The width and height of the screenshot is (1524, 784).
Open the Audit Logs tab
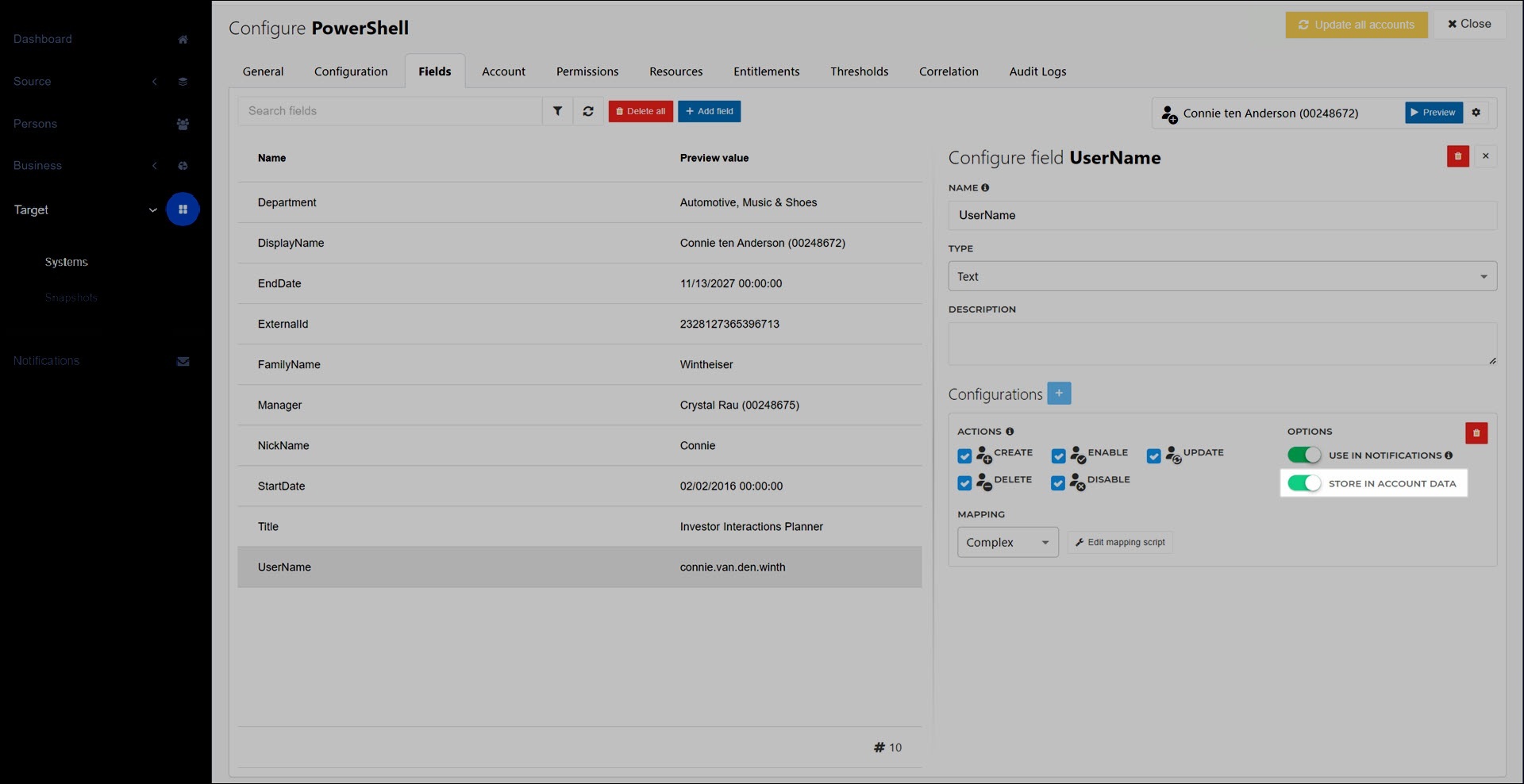click(1037, 71)
